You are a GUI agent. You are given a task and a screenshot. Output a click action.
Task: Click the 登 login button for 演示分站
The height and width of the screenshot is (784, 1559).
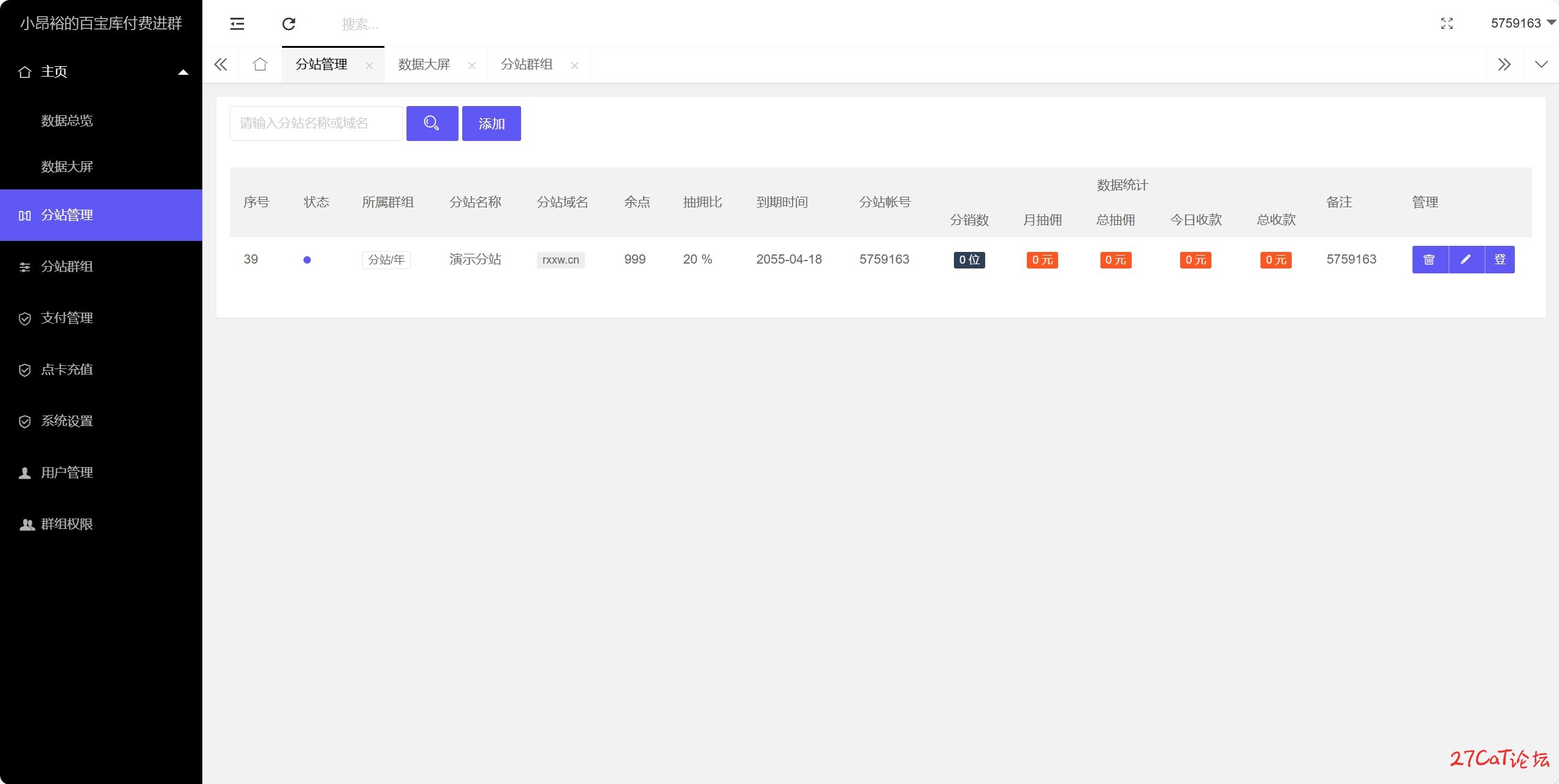pos(1500,259)
